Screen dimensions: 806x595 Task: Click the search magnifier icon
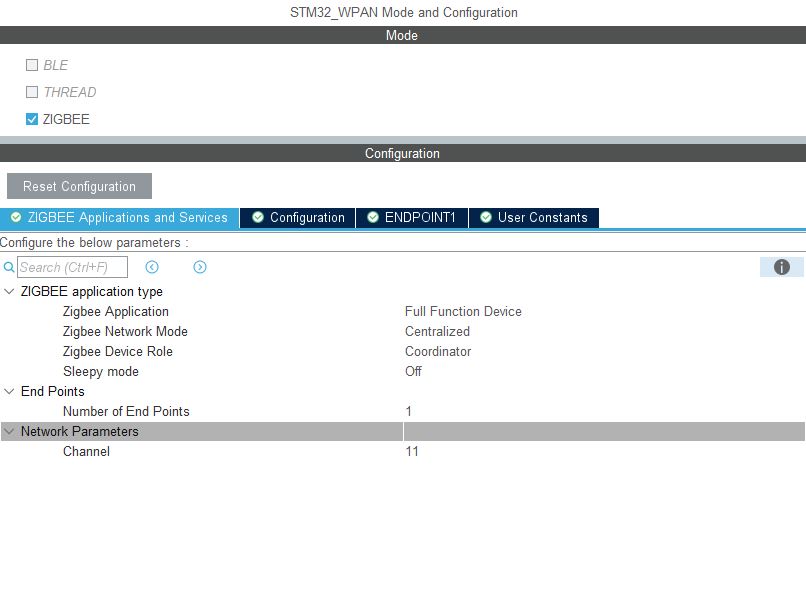coord(8,267)
